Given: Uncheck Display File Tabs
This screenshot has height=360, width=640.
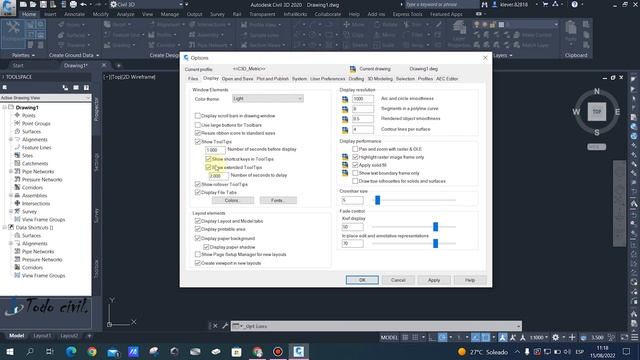Looking at the screenshot, I should [198, 192].
